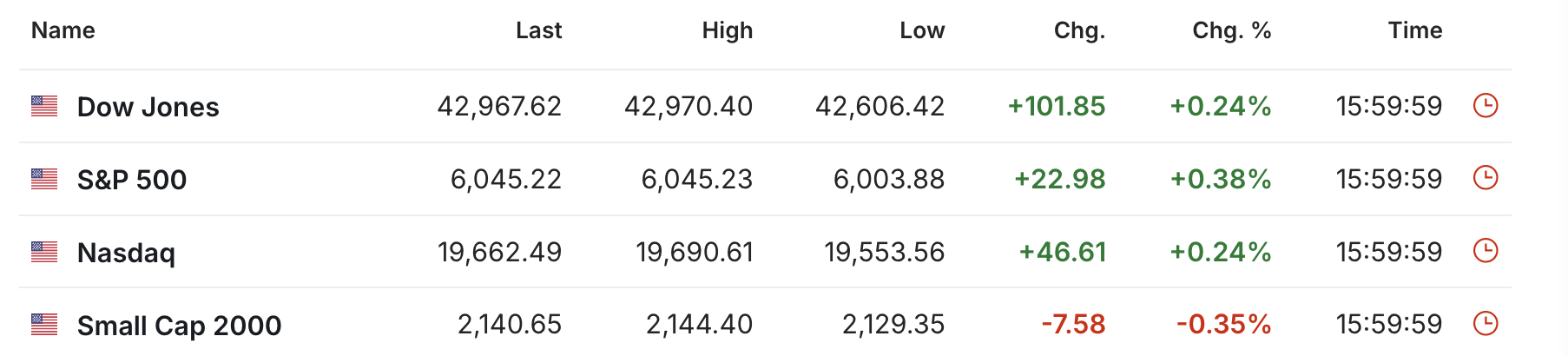Sort table by the High column header
The width and height of the screenshot is (1568, 356).
pyautogui.click(x=728, y=30)
